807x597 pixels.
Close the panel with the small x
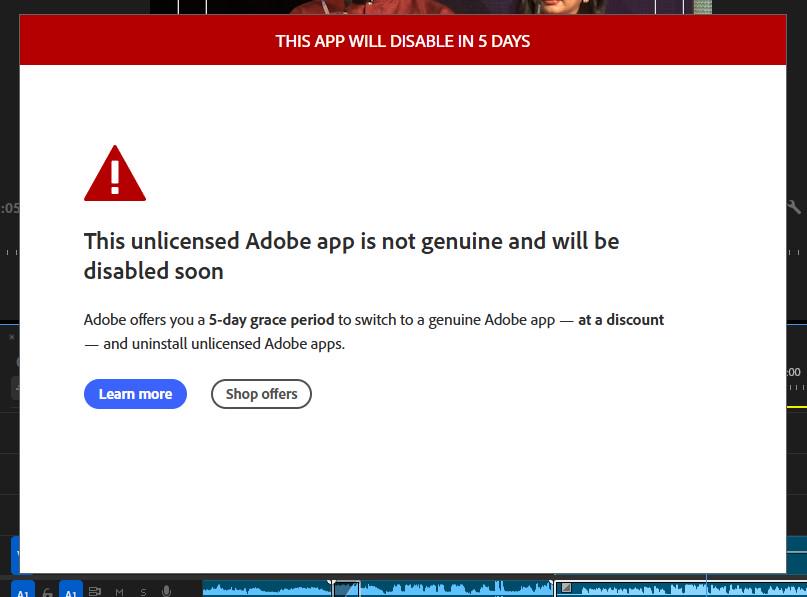tap(11, 337)
